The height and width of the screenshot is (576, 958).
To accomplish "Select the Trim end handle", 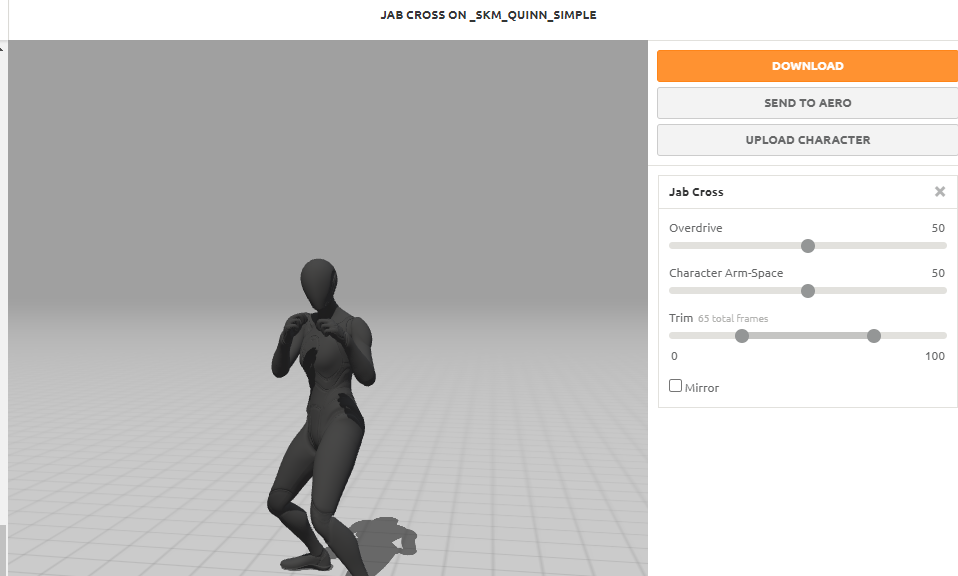I will pos(874,336).
